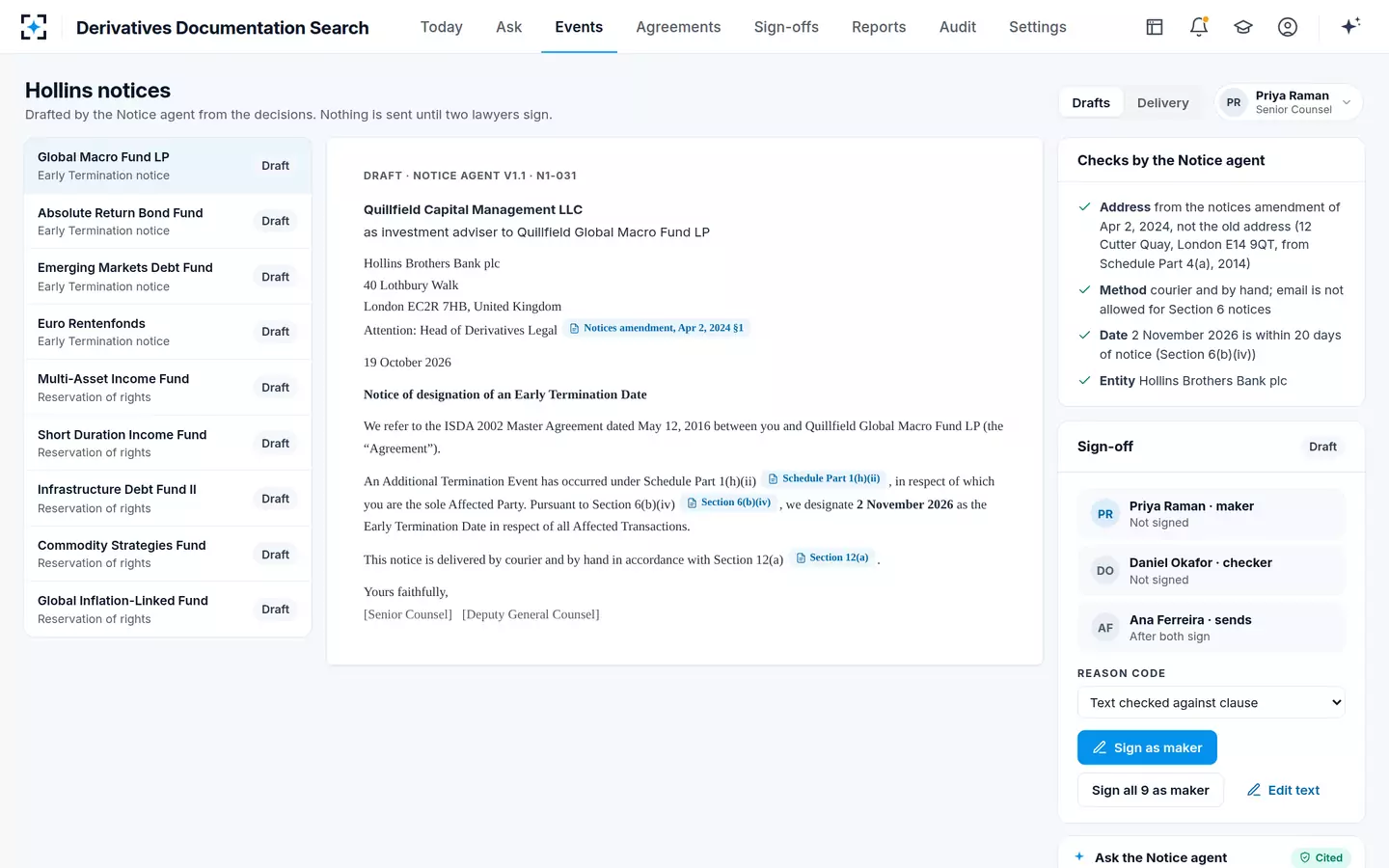Open the notifications bell

point(1199,27)
